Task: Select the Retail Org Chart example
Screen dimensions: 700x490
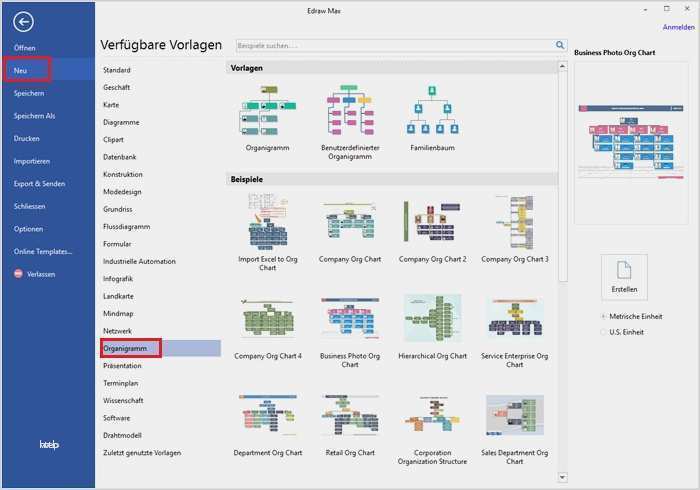Action: coord(350,415)
